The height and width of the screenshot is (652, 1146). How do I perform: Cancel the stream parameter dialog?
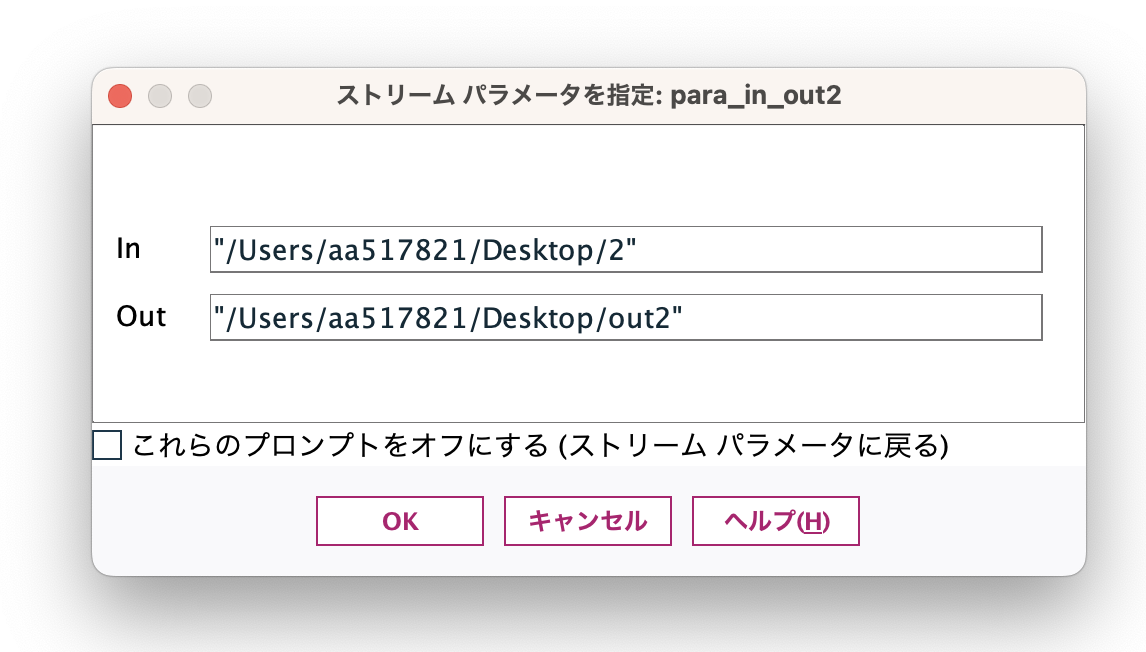[587, 520]
